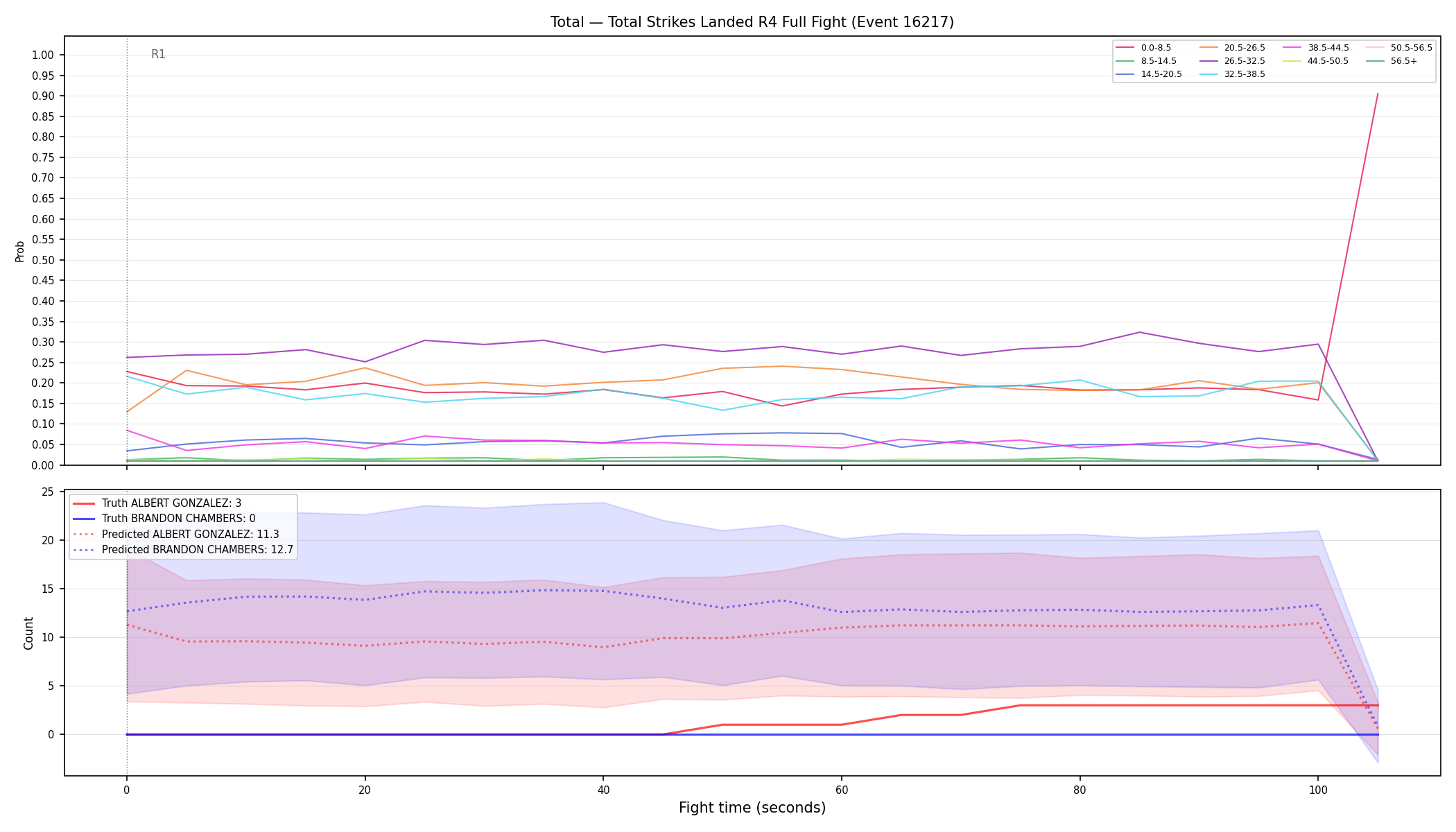1456x832 pixels.
Task: Click the red 0.0-8.5 color line in legend
Action: [1125, 48]
